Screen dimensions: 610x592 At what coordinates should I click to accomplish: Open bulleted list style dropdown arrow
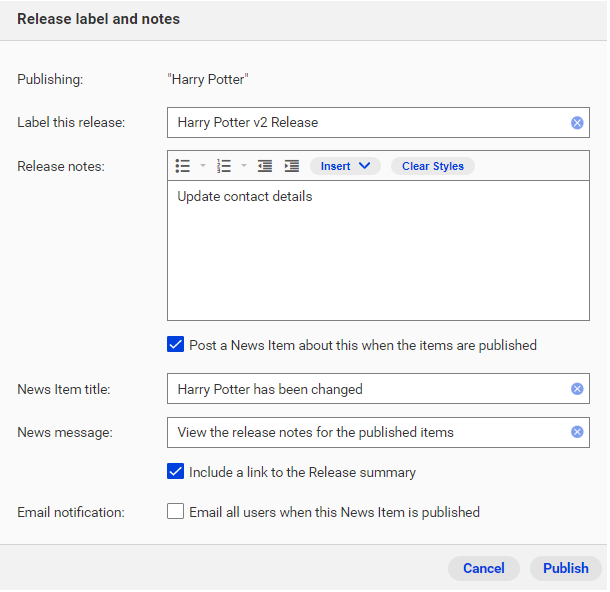(203, 166)
